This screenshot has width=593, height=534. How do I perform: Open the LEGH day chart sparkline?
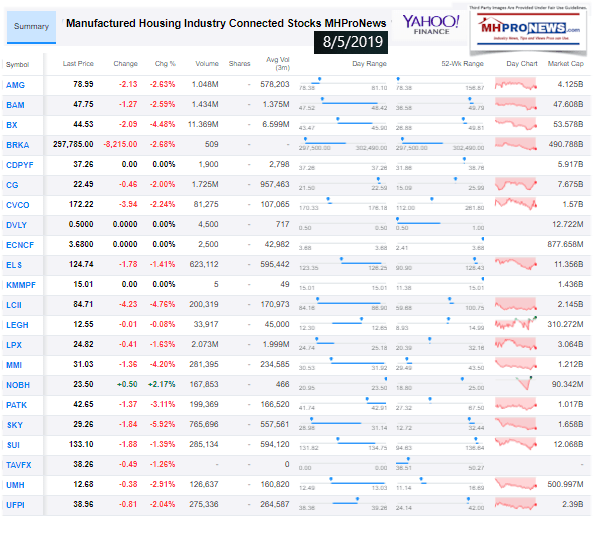(516, 324)
